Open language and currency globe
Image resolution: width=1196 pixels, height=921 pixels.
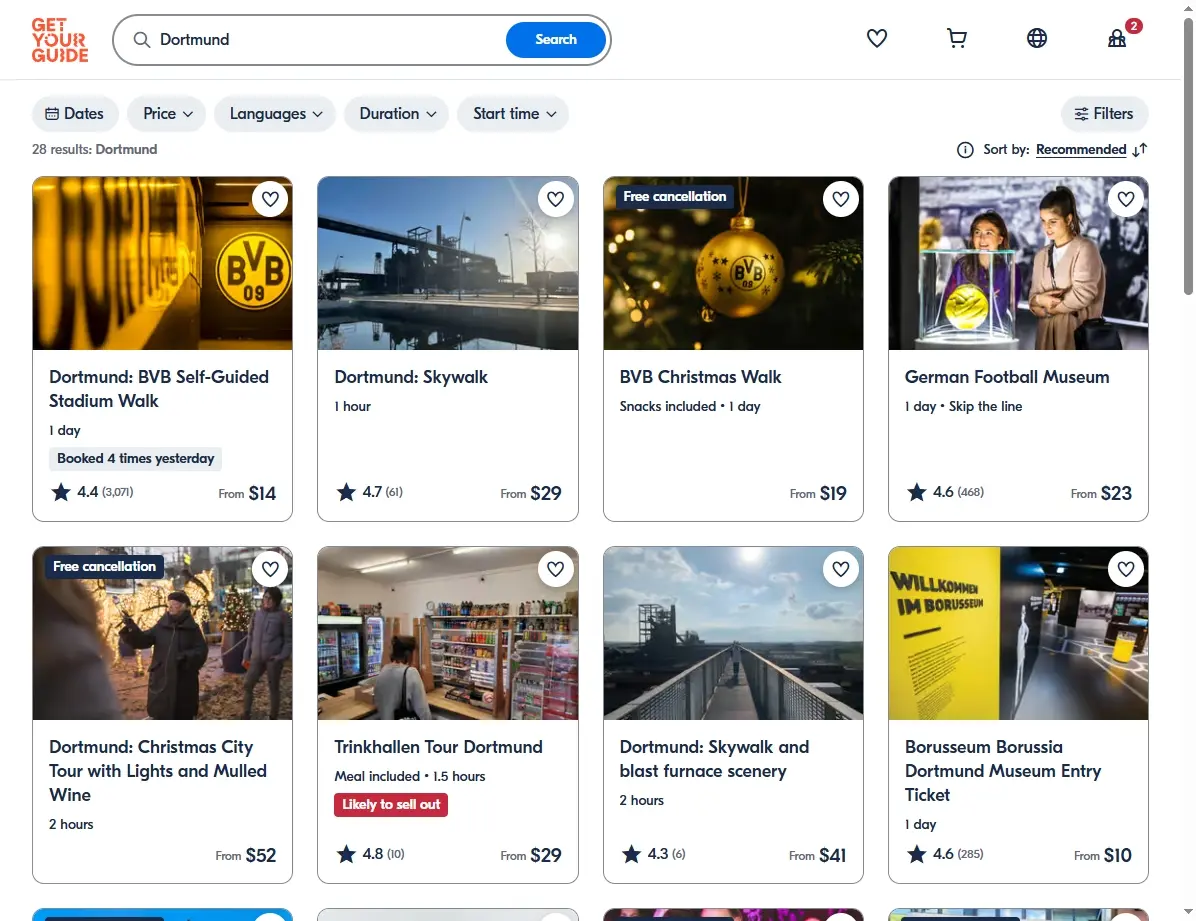1037,38
